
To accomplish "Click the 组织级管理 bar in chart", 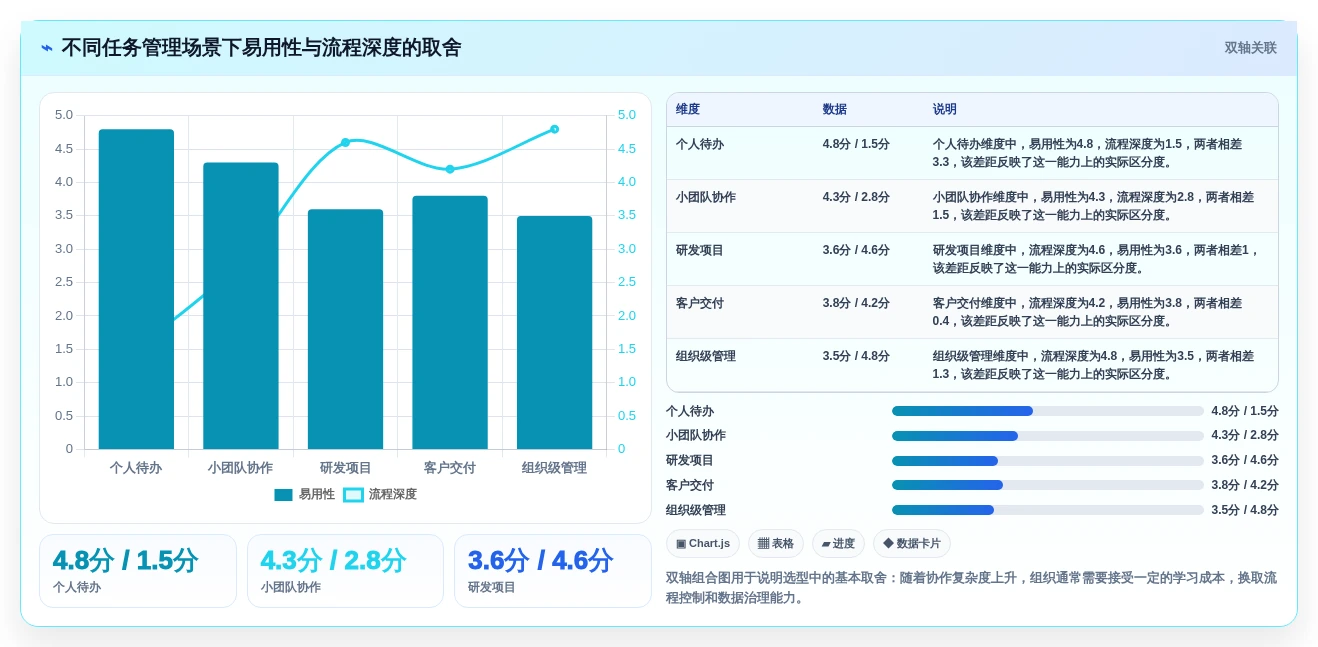I will (x=554, y=332).
